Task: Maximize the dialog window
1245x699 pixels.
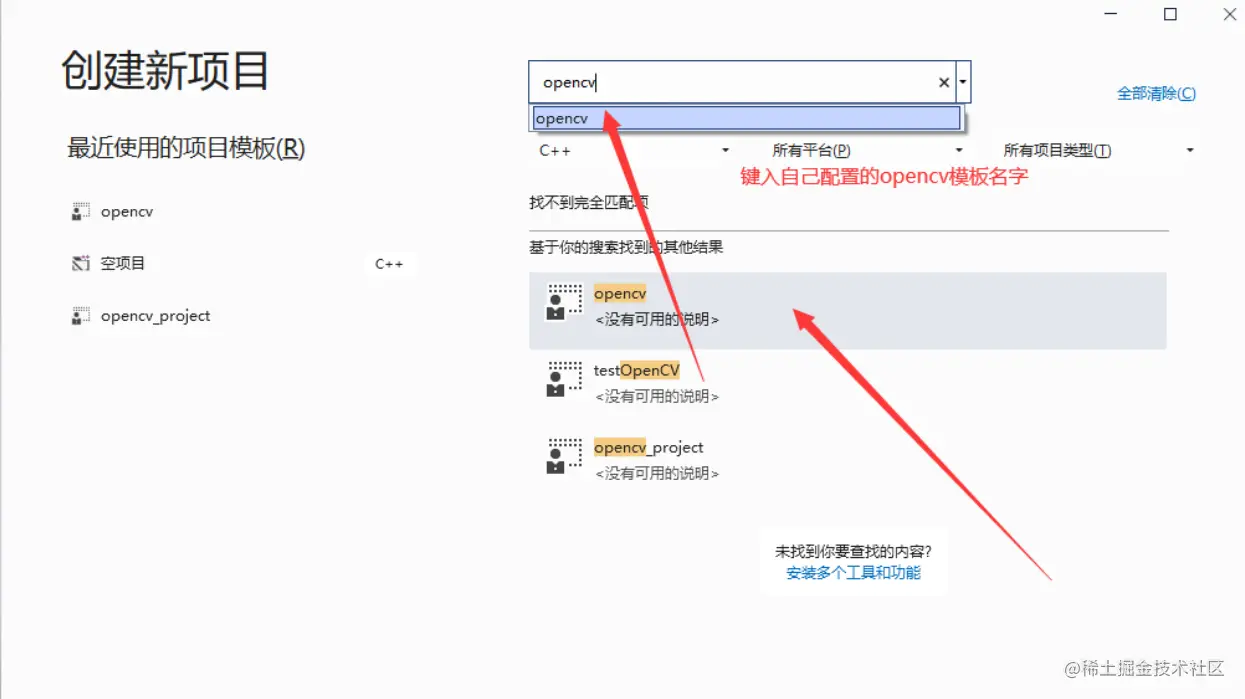Action: 1170,14
